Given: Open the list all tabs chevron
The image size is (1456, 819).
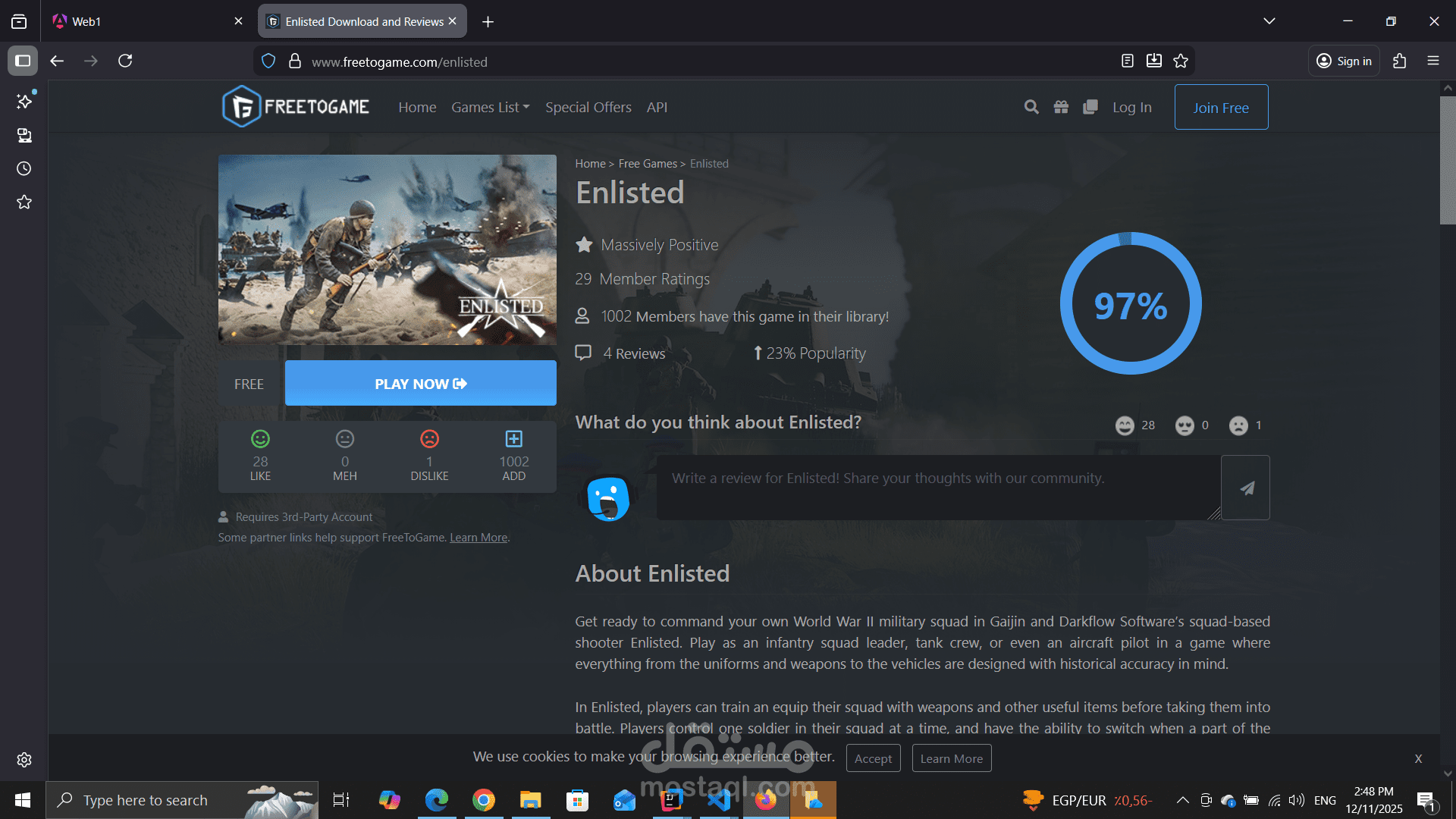Looking at the screenshot, I should pyautogui.click(x=1269, y=21).
